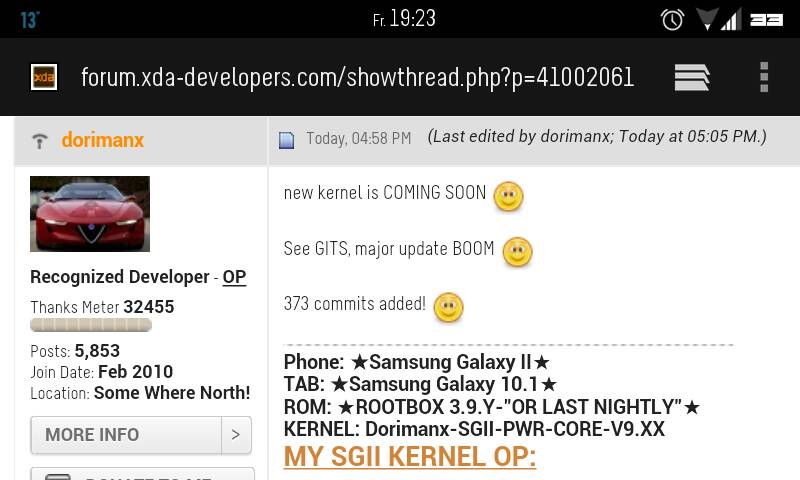
Task: Click smiley after 373 commits added
Action: click(448, 308)
